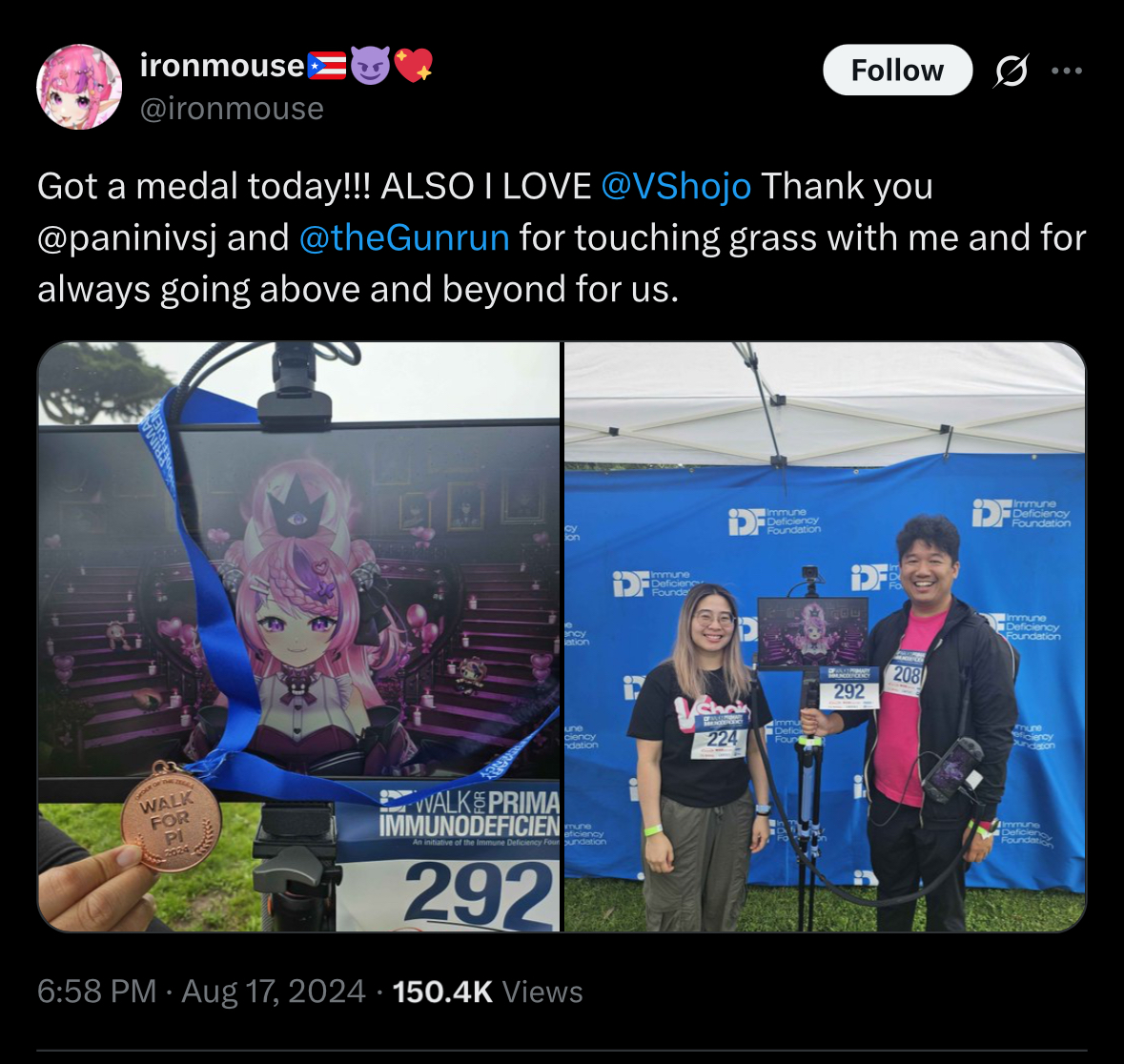
Task: Open the three-dot more options menu
Action: [1067, 71]
